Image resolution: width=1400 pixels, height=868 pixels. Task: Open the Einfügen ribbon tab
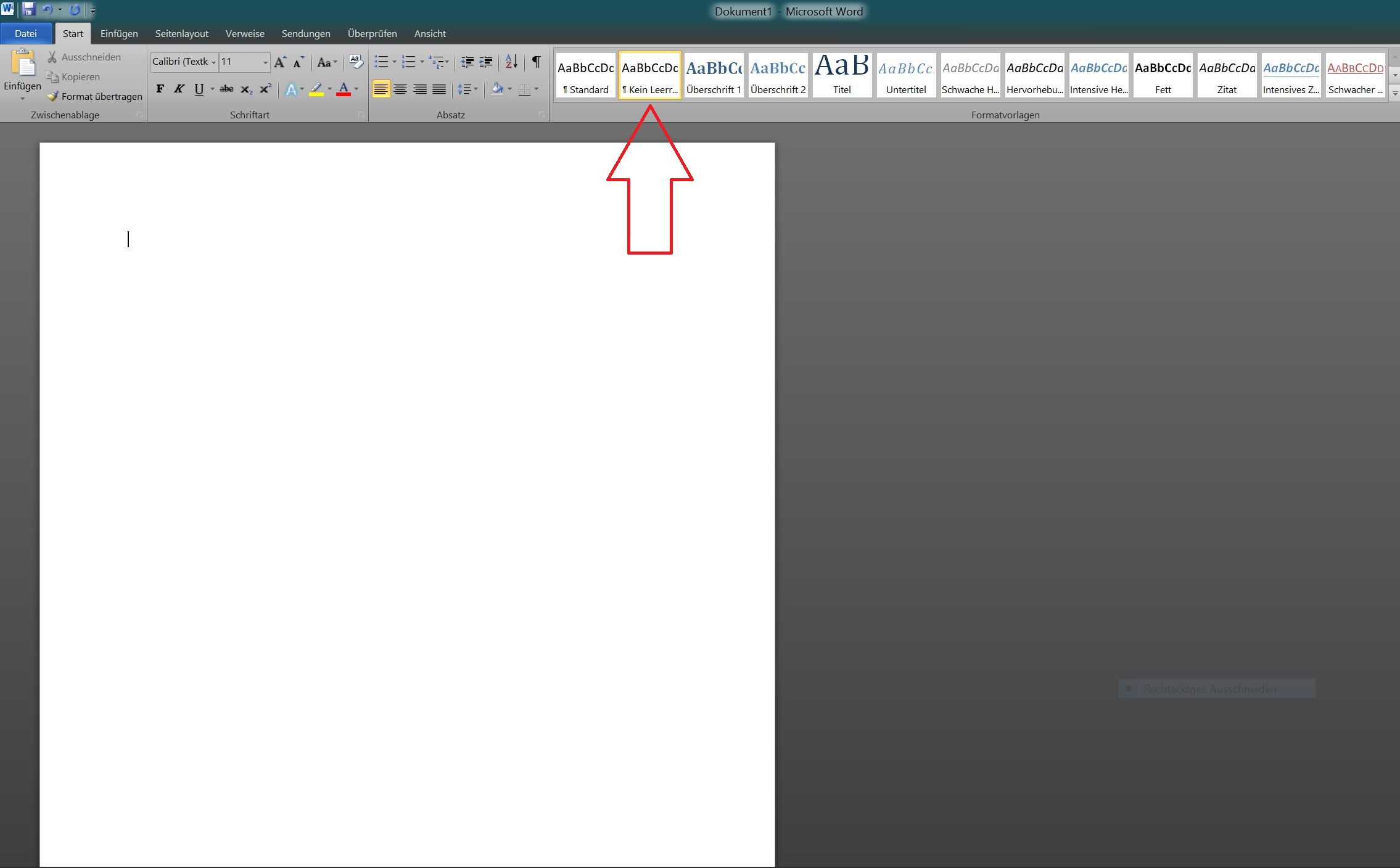119,34
